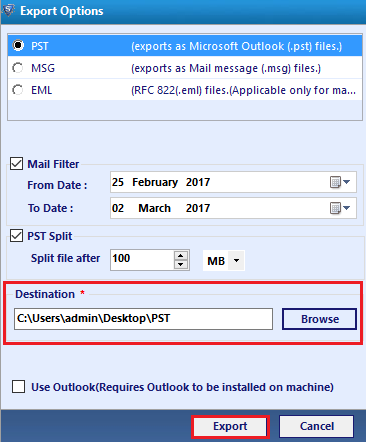Click February in From Date field
This screenshot has height=442, width=366.
(155, 182)
